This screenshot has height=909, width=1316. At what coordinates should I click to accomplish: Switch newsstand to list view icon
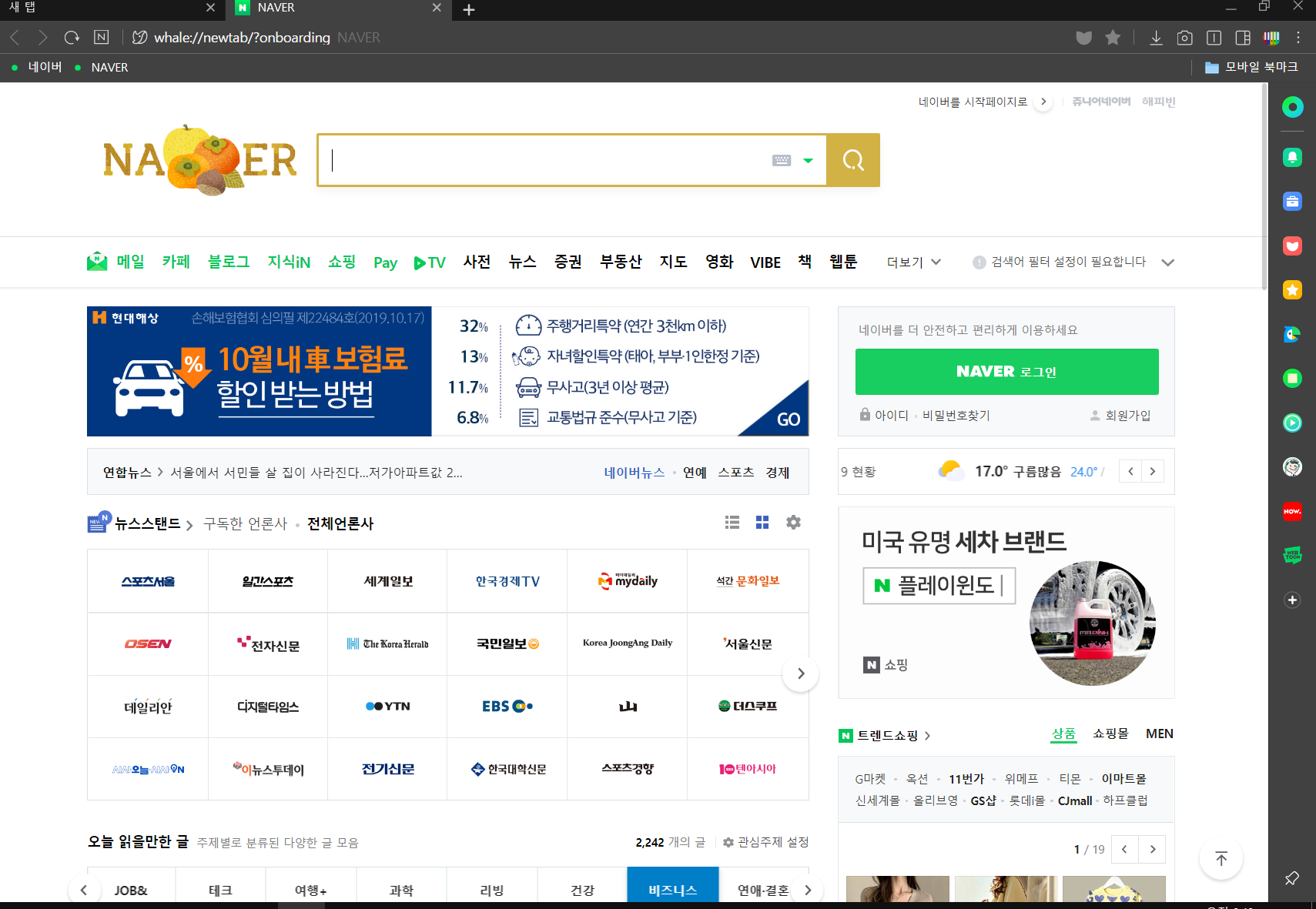click(x=732, y=523)
